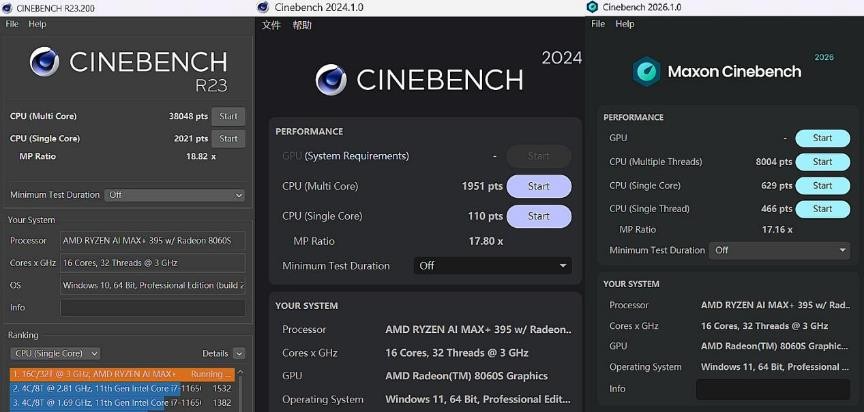This screenshot has width=864, height=412.
Task: Start CPU Single Core test in R23
Action: click(x=228, y=139)
